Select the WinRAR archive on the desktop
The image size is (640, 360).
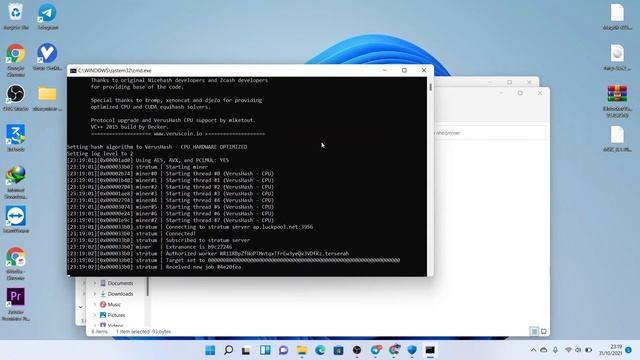click(617, 95)
